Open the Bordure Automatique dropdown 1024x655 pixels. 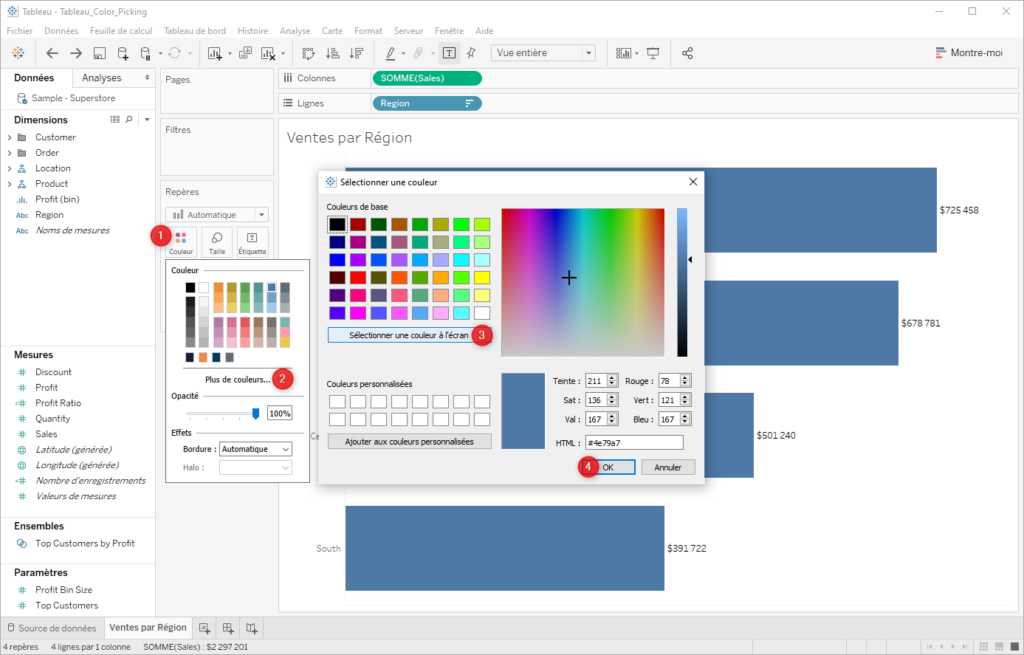[255, 449]
